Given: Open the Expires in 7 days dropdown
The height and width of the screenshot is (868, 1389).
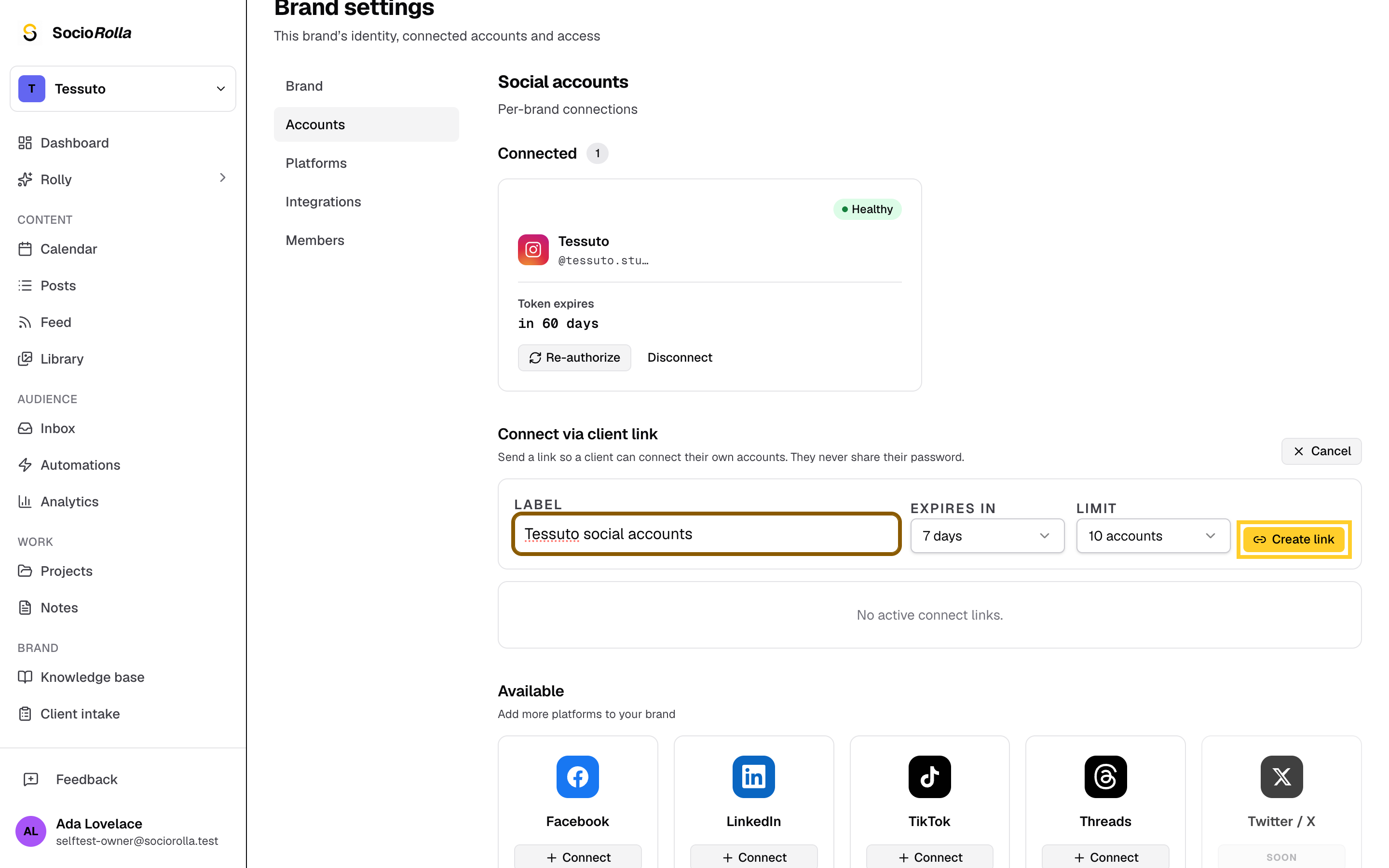Looking at the screenshot, I should 987,536.
